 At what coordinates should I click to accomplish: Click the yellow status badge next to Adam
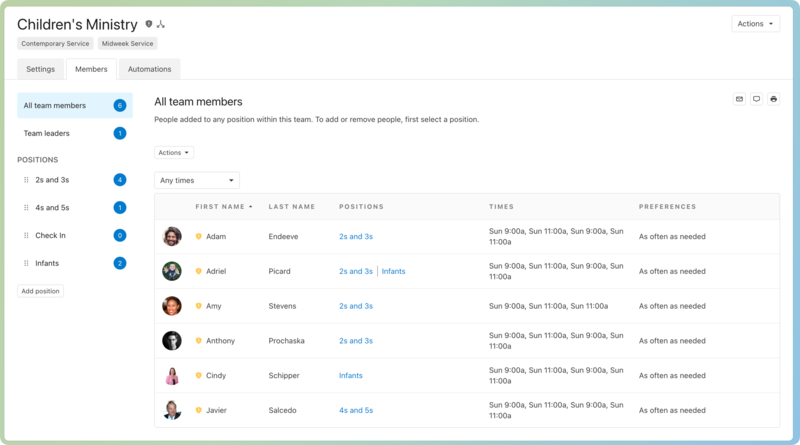[x=198, y=236]
